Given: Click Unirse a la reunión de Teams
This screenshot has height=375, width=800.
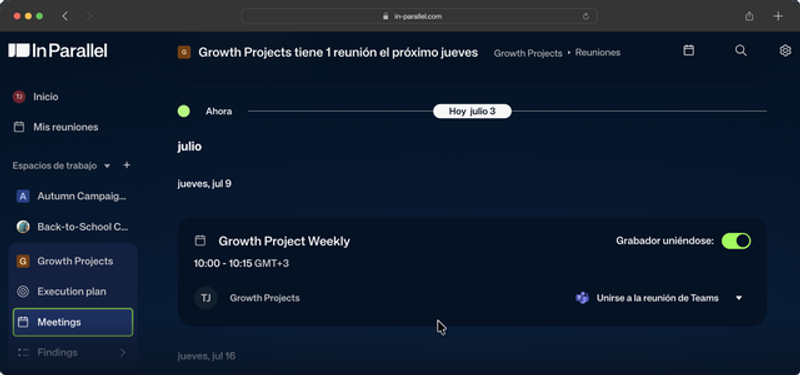Looking at the screenshot, I should tap(658, 298).
